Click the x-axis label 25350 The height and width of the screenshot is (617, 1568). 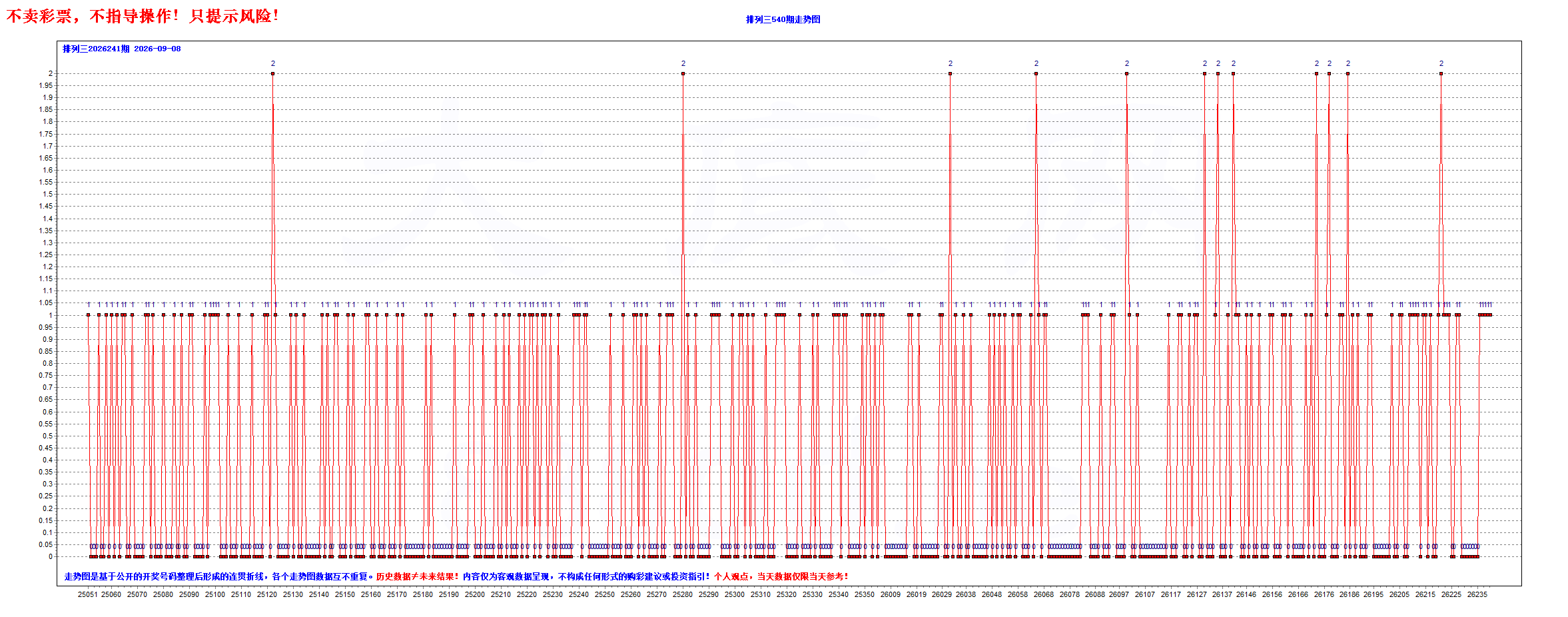[865, 594]
